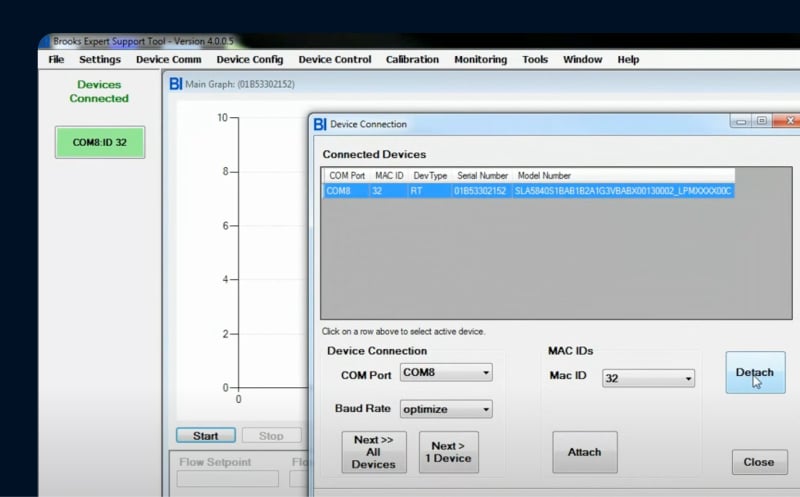Open the Device Config menu
The image size is (800, 497).
(249, 59)
